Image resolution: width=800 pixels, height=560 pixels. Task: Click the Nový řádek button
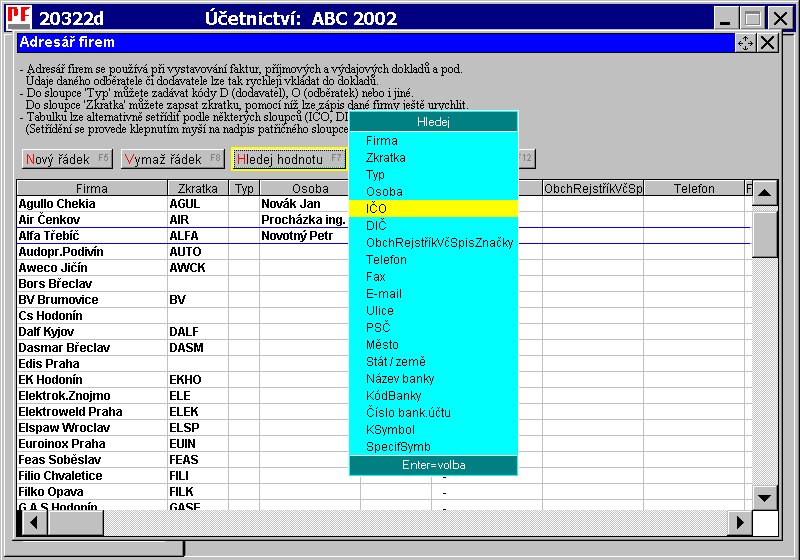[67, 159]
